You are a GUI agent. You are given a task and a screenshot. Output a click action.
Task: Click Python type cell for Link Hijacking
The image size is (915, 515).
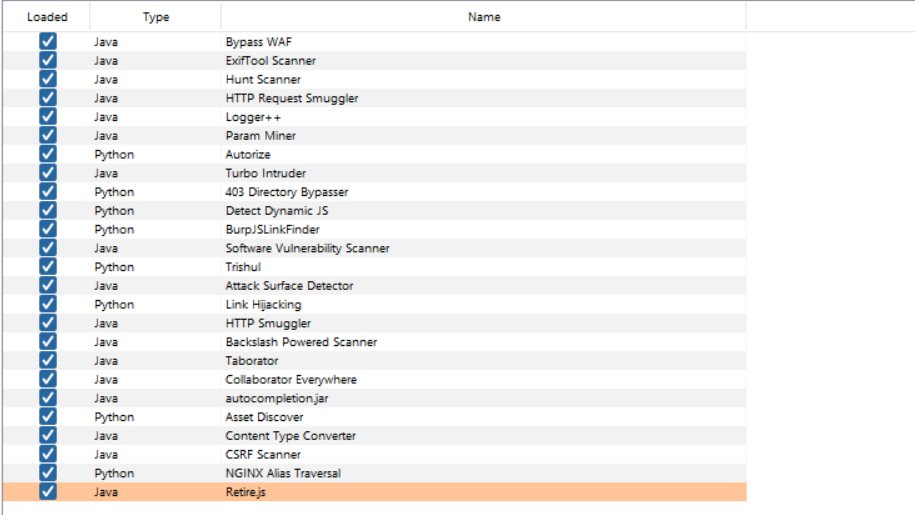(114, 304)
